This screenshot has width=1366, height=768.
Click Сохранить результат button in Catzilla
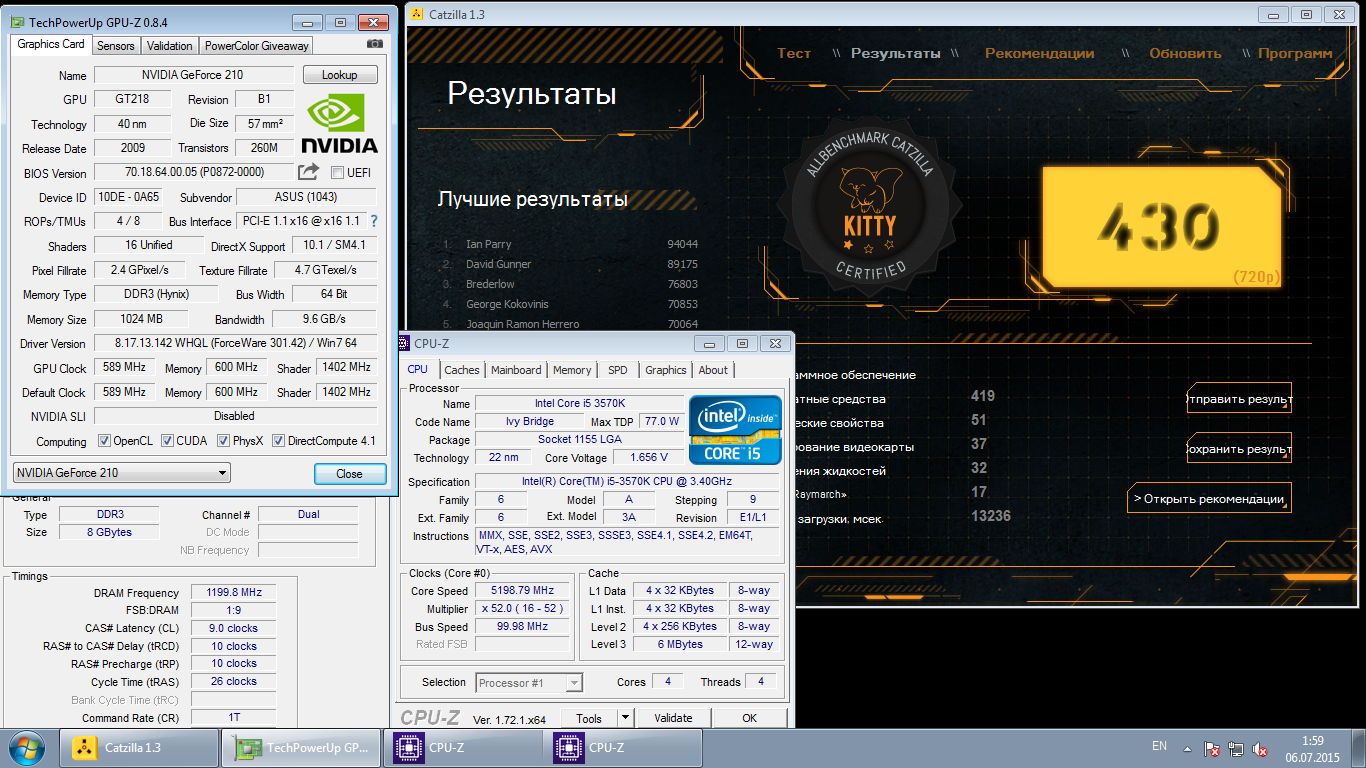click(1239, 449)
